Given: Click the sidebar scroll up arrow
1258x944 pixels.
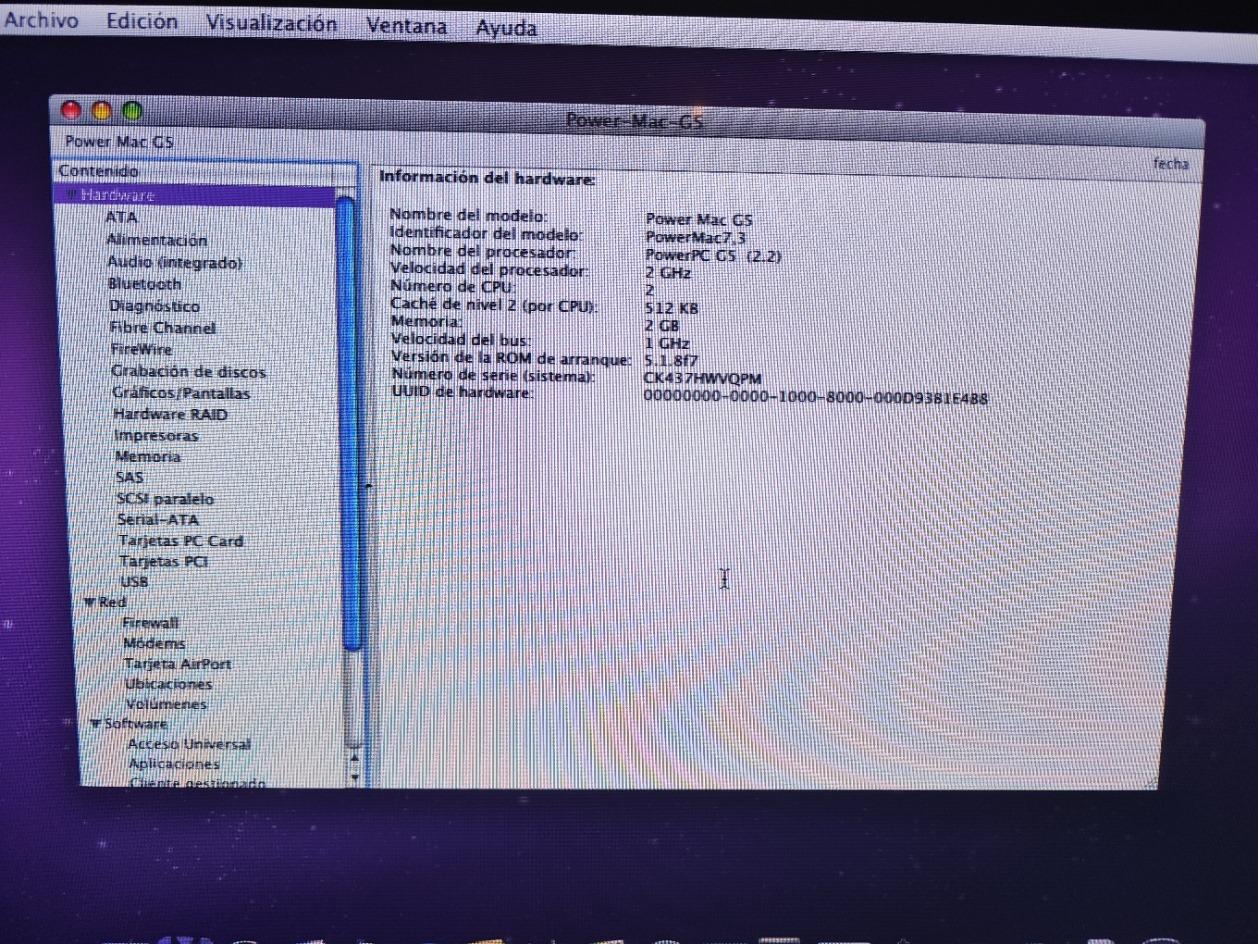Looking at the screenshot, I should click(x=353, y=756).
